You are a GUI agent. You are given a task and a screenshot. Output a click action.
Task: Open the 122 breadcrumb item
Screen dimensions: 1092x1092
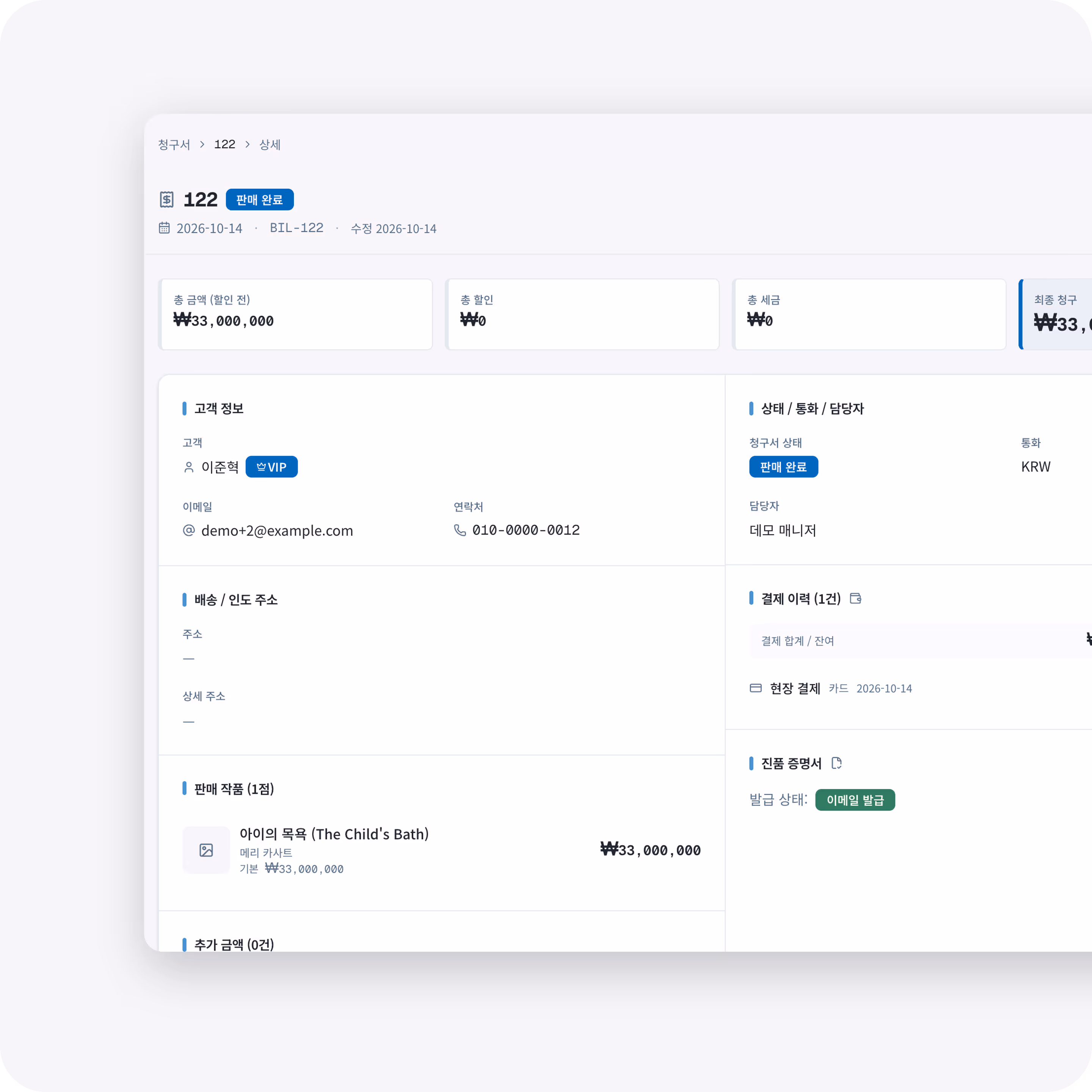pos(224,145)
